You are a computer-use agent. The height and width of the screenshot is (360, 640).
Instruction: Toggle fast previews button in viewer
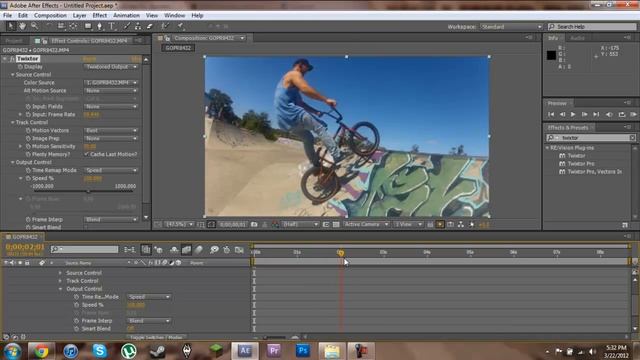[440, 224]
